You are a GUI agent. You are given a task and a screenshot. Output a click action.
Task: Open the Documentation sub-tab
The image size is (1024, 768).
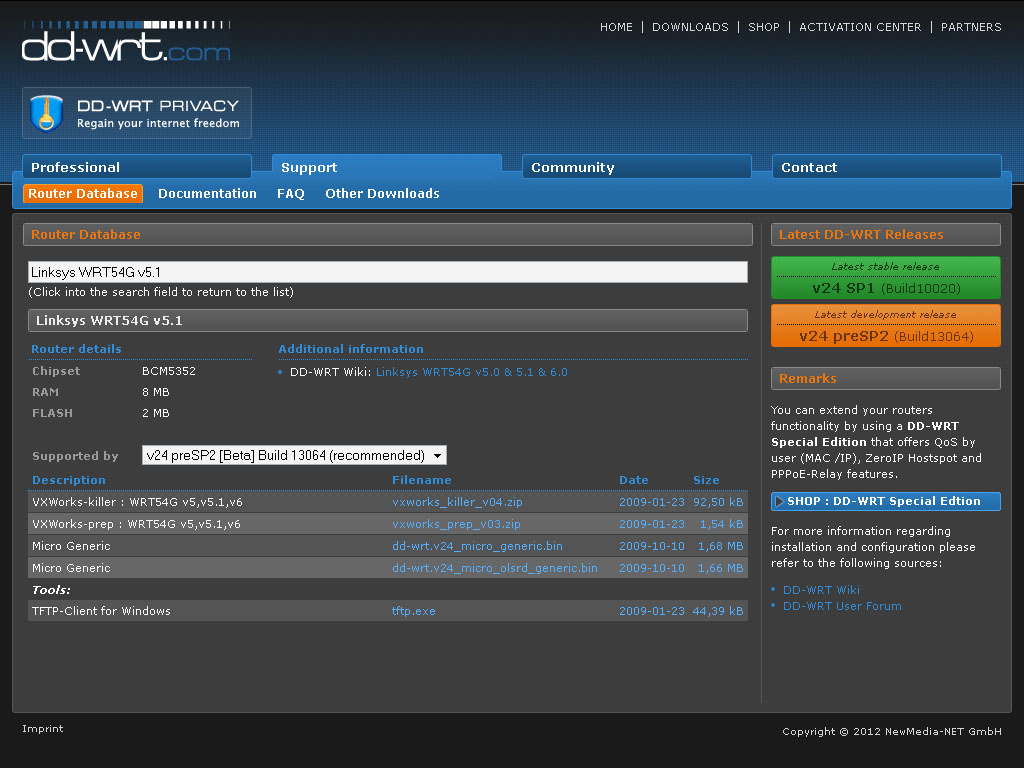tap(207, 193)
